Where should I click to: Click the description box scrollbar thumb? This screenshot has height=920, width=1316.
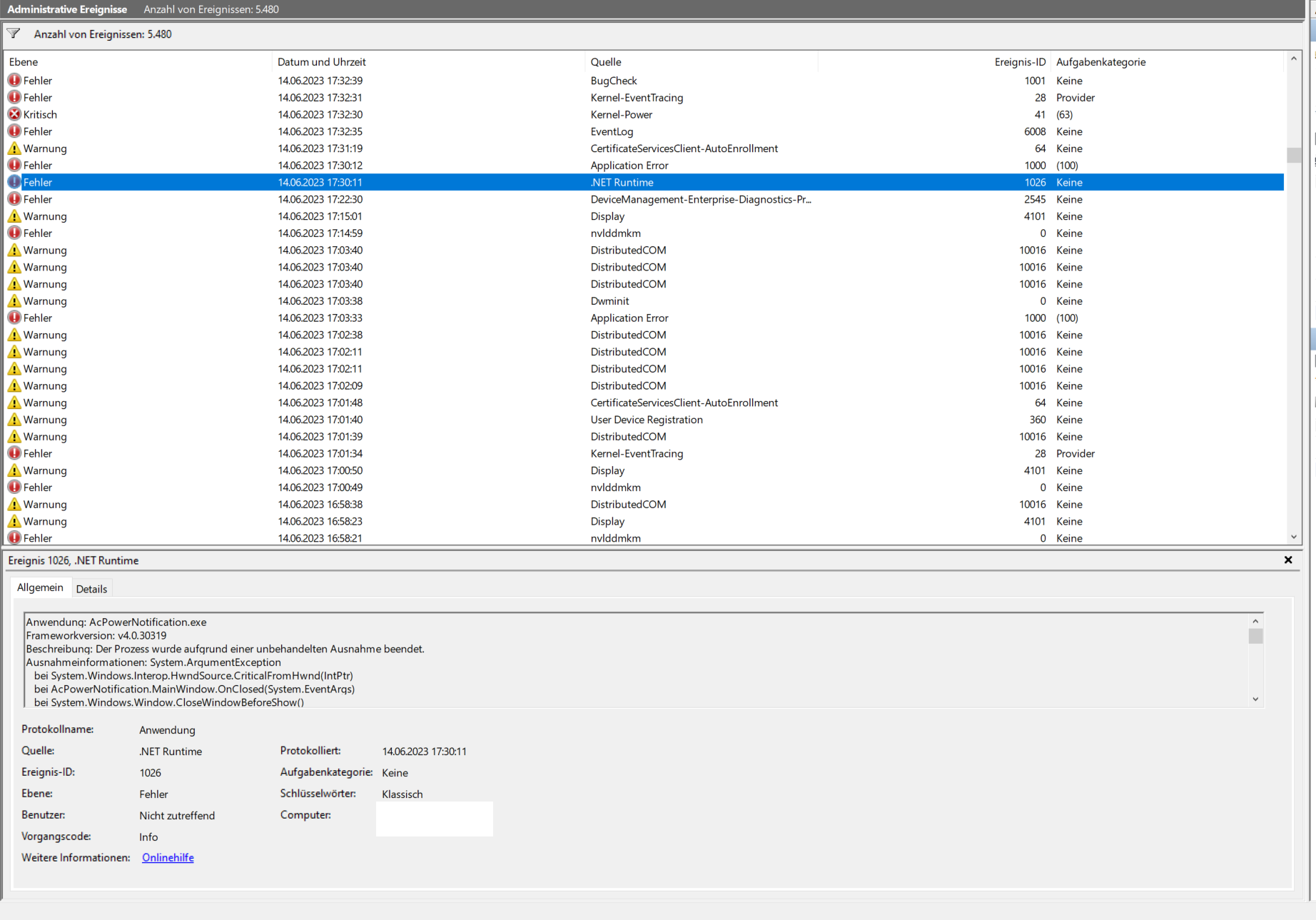pyautogui.click(x=1255, y=636)
